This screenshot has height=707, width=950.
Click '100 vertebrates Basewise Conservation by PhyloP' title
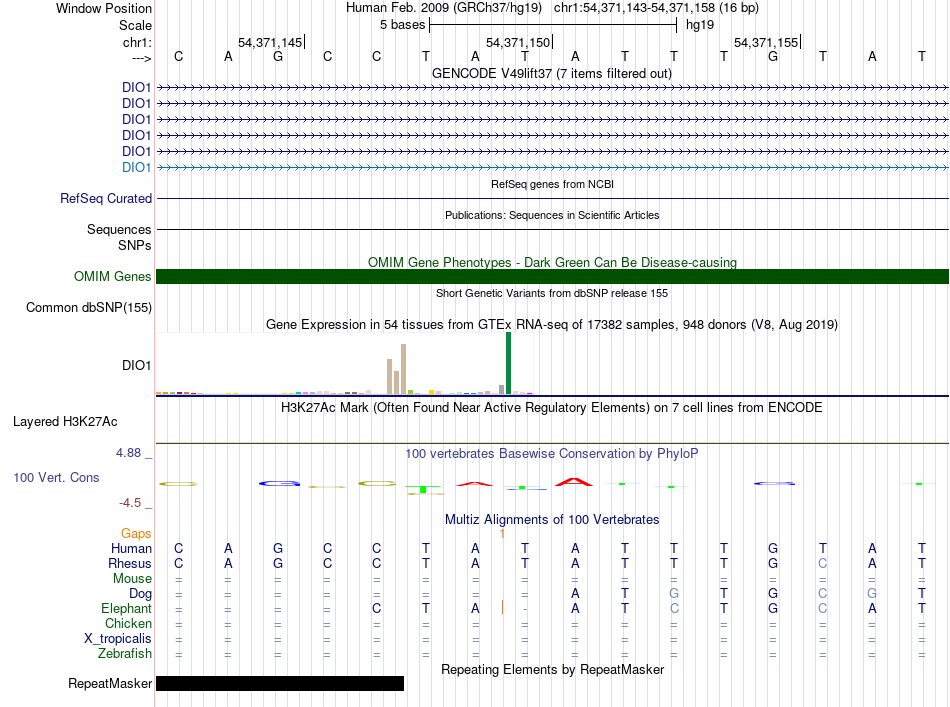pos(551,454)
